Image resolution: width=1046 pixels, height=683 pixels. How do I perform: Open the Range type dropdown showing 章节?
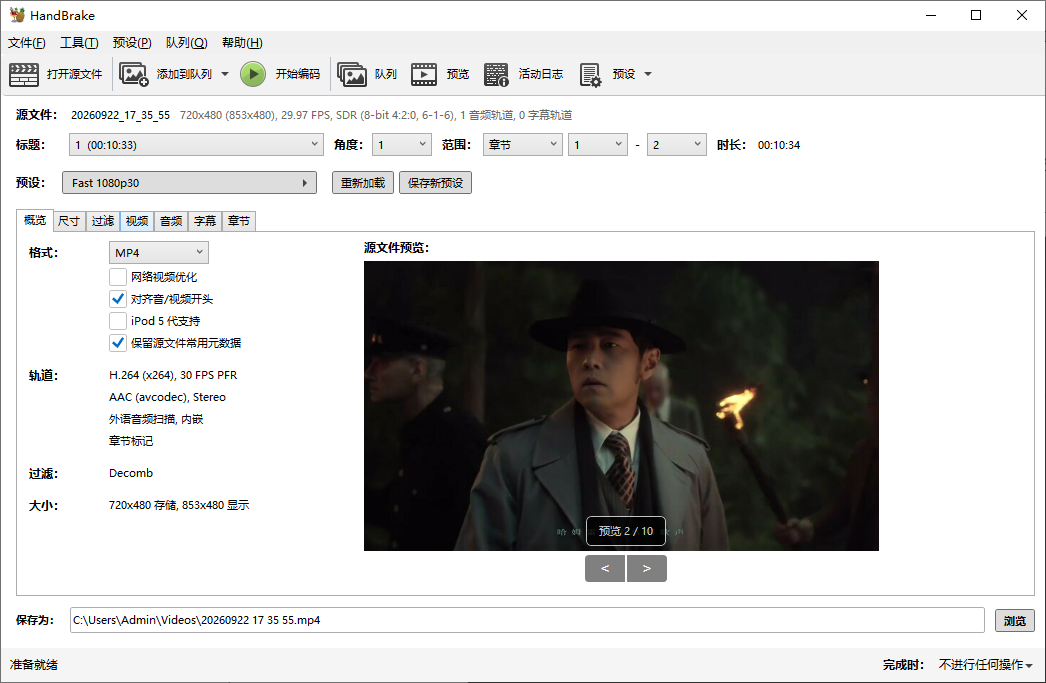522,145
